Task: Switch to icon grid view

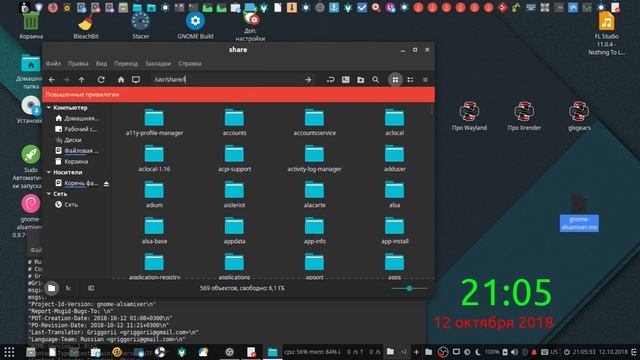Action: [395, 80]
